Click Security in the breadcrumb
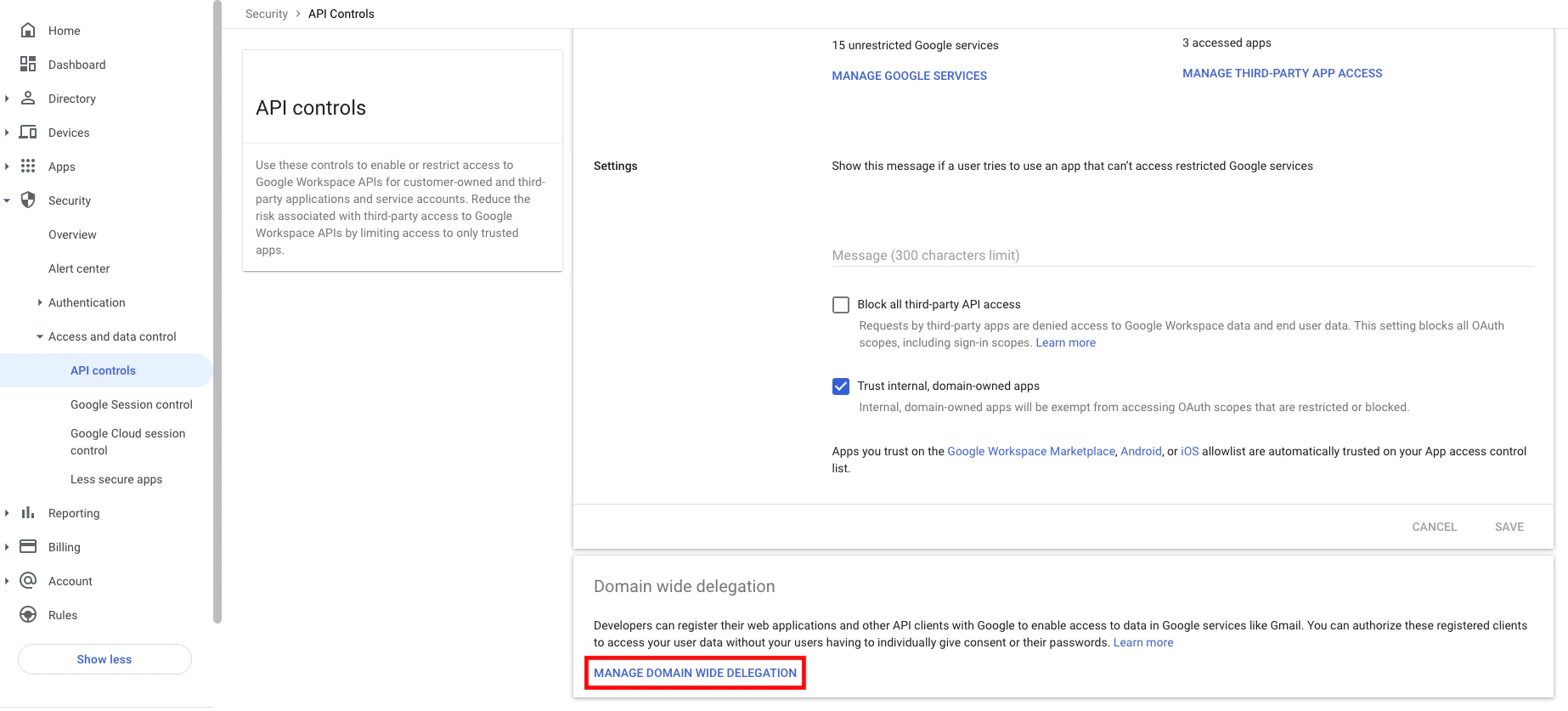Screen dimensions: 1568x711 267,14
